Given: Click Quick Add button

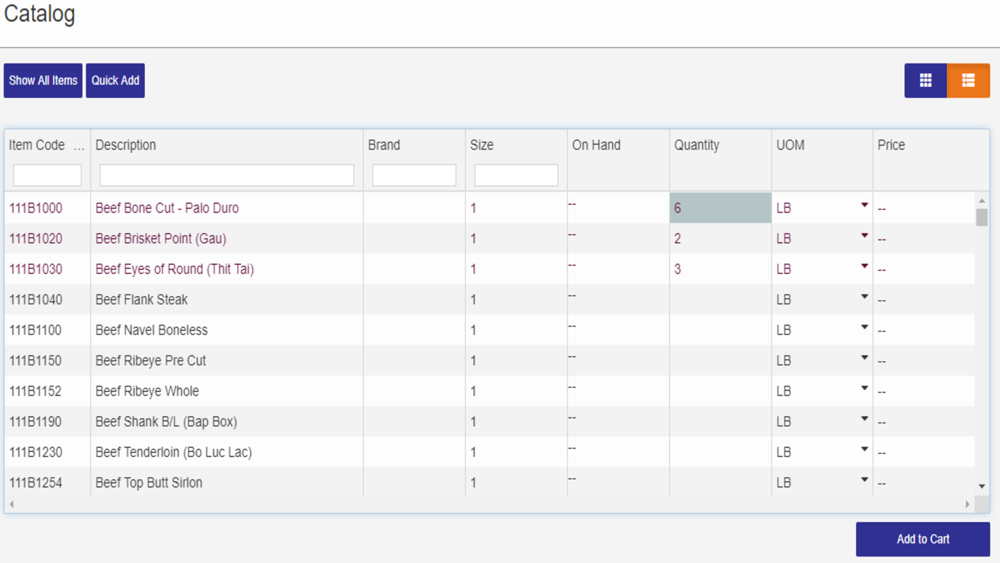Looking at the screenshot, I should click(x=115, y=80).
